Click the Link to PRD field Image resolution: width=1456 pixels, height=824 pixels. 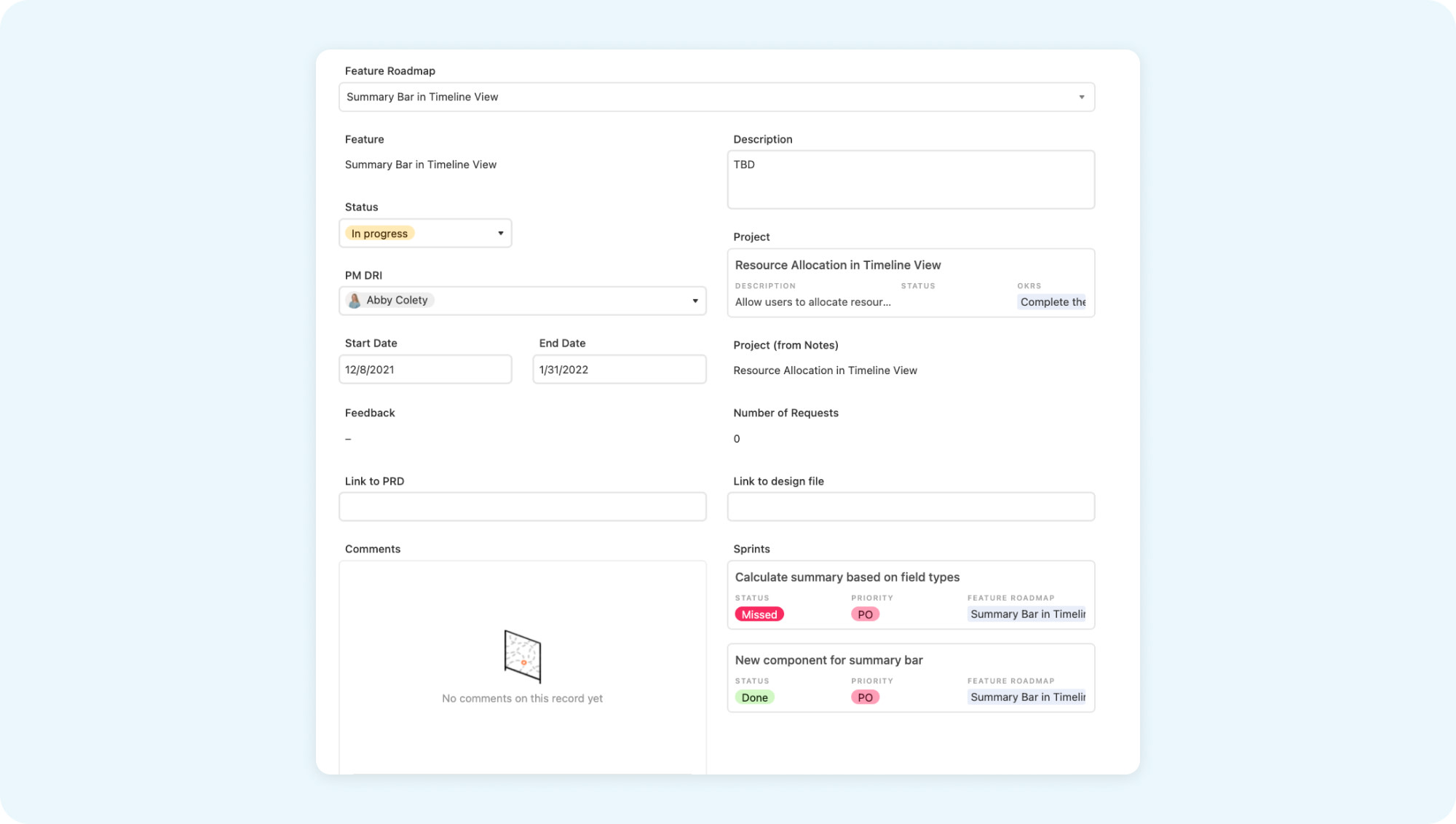(522, 507)
